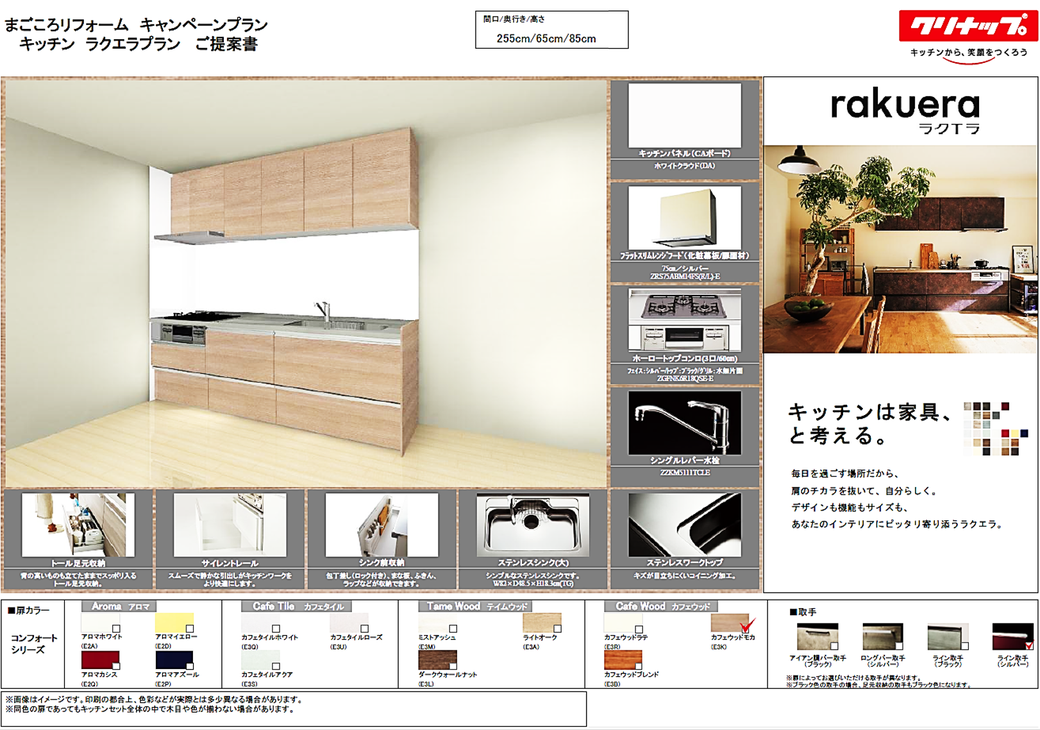
Task: Click the キッチンから、笑顔をつくろう tagline
Action: pos(969,52)
